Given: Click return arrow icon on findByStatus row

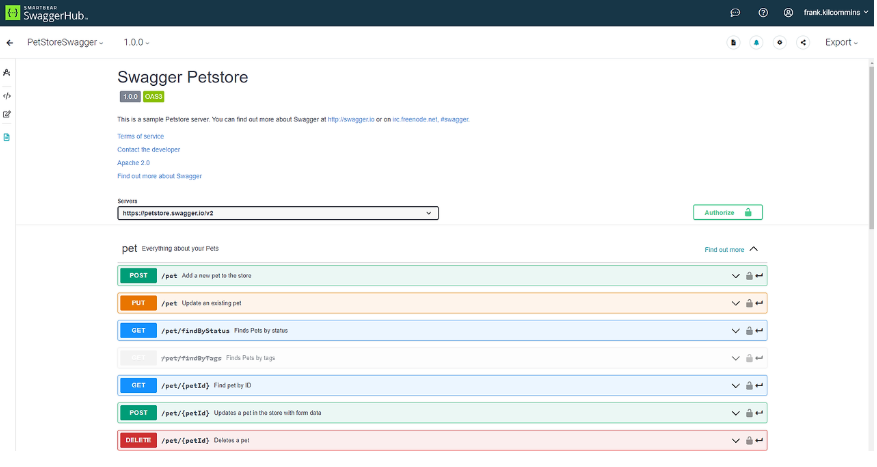Looking at the screenshot, I should 759,331.
